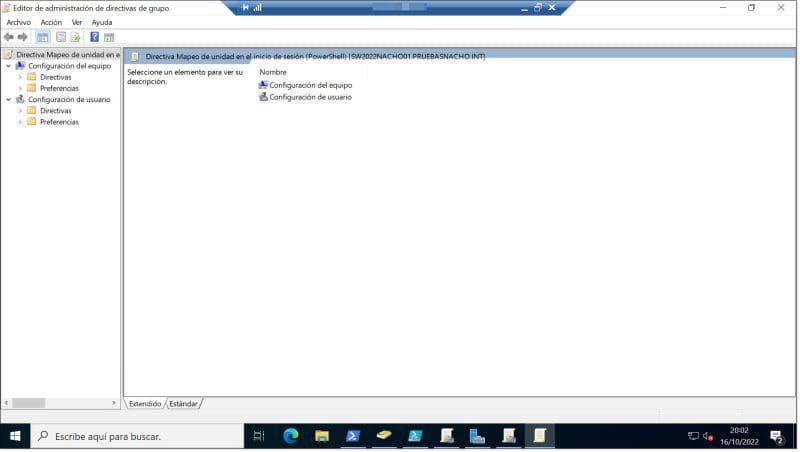This screenshot has width=800, height=452.
Task: Click the 'Escribe aquí para buscar' search box
Action: [137, 436]
